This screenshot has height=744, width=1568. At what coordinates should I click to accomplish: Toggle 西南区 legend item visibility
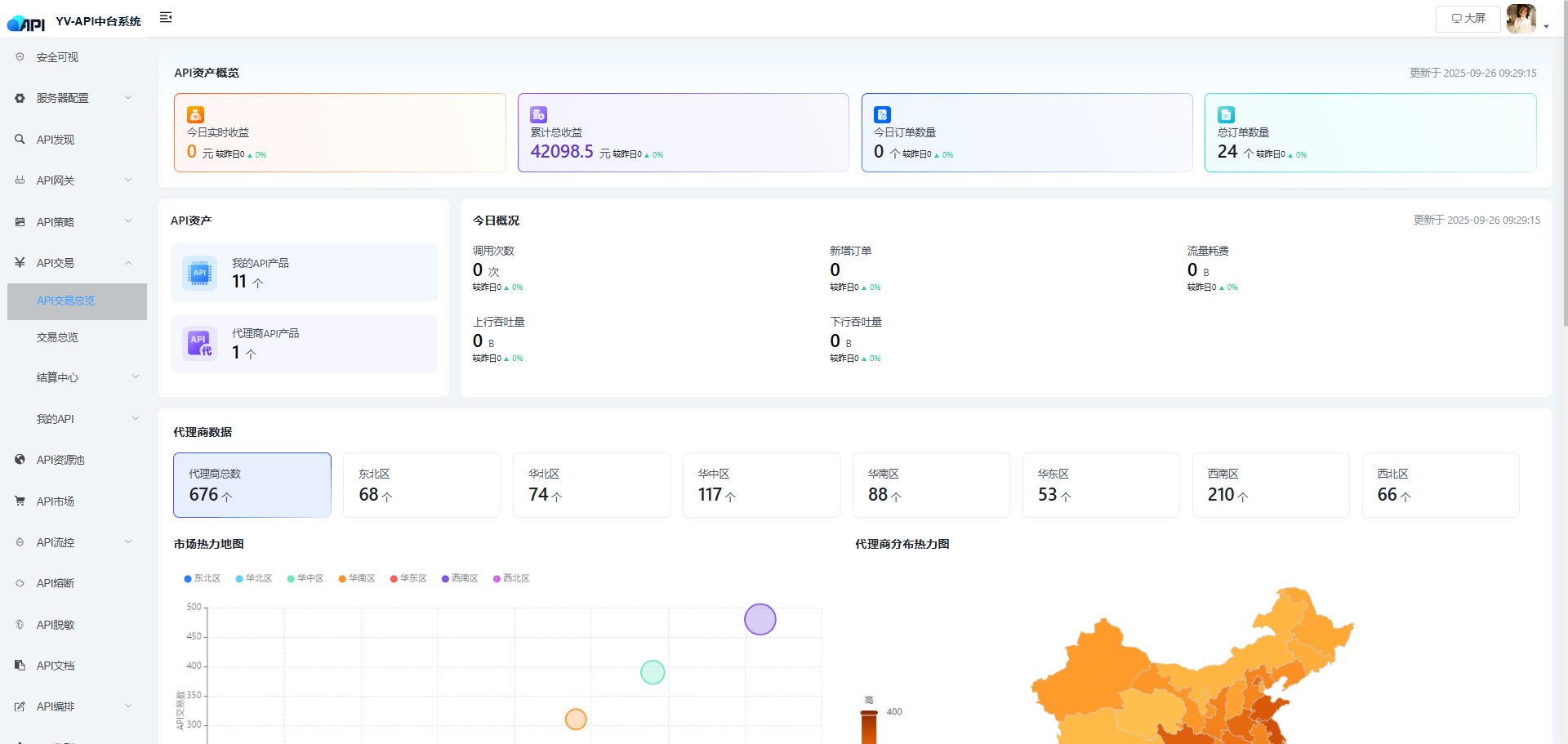pos(460,578)
